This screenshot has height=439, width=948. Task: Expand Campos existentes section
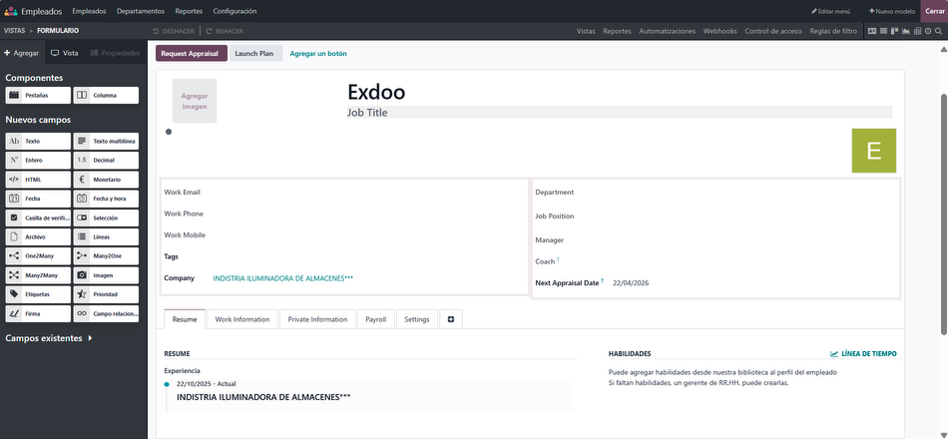(48, 338)
